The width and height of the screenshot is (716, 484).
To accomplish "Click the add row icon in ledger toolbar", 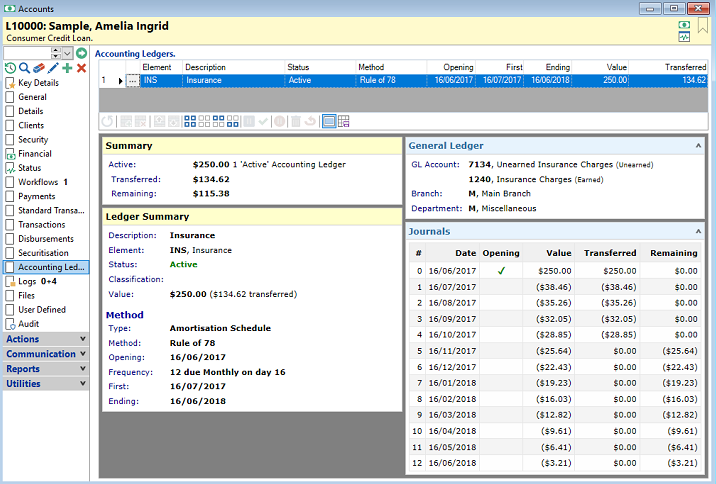I will coord(126,121).
